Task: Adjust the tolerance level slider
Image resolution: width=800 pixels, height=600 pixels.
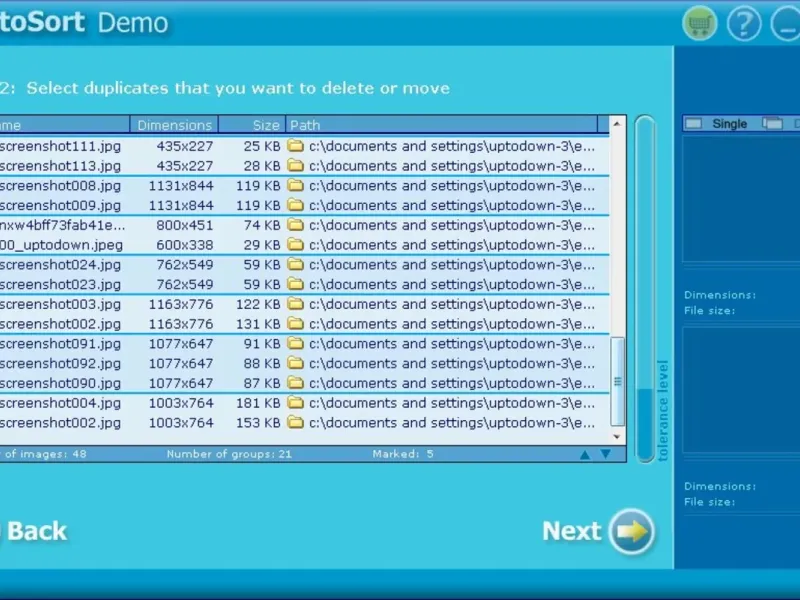Action: click(x=645, y=289)
